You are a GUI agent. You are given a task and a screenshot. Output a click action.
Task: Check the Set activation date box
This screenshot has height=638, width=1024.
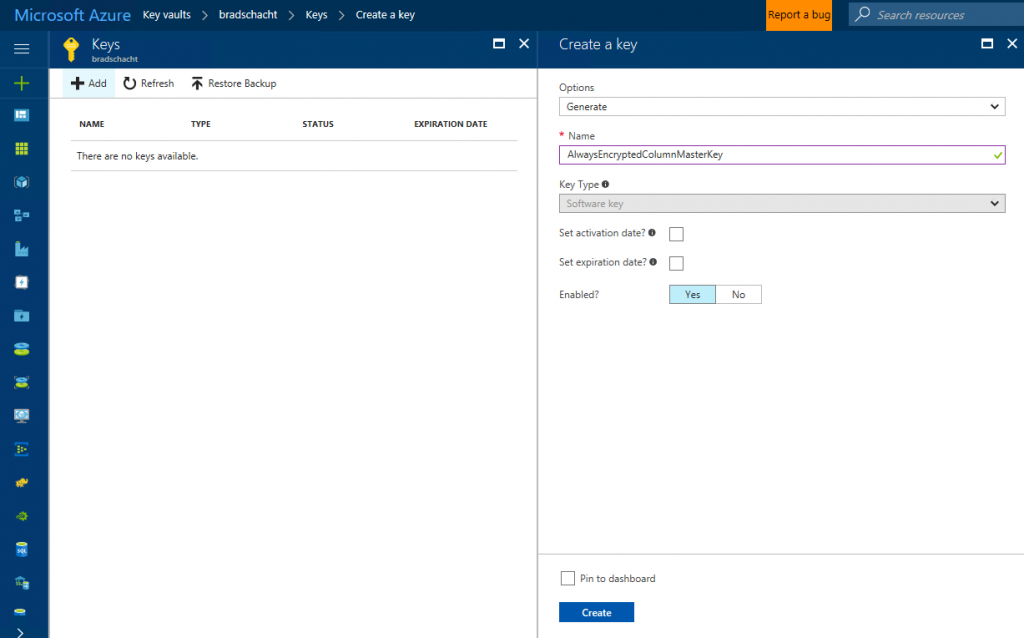click(x=676, y=234)
